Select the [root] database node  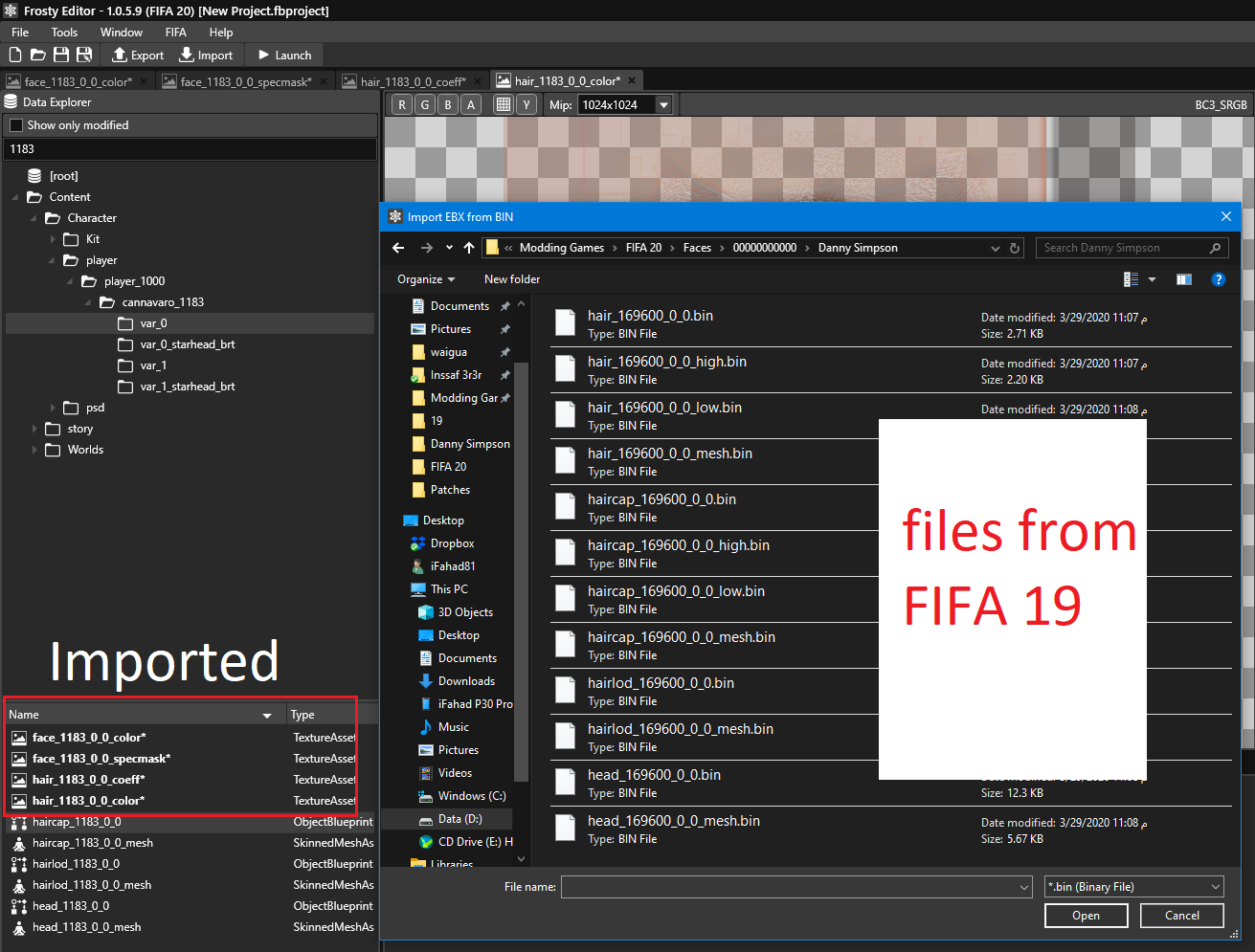pyautogui.click(x=53, y=176)
